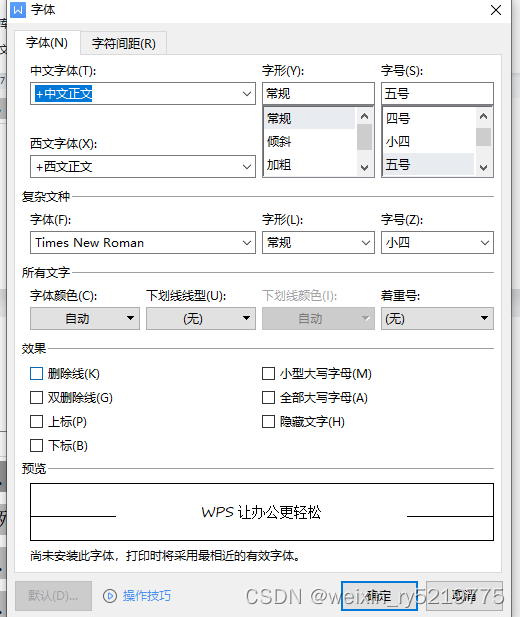Cancel the dialog with 取消 button

[x=464, y=596]
